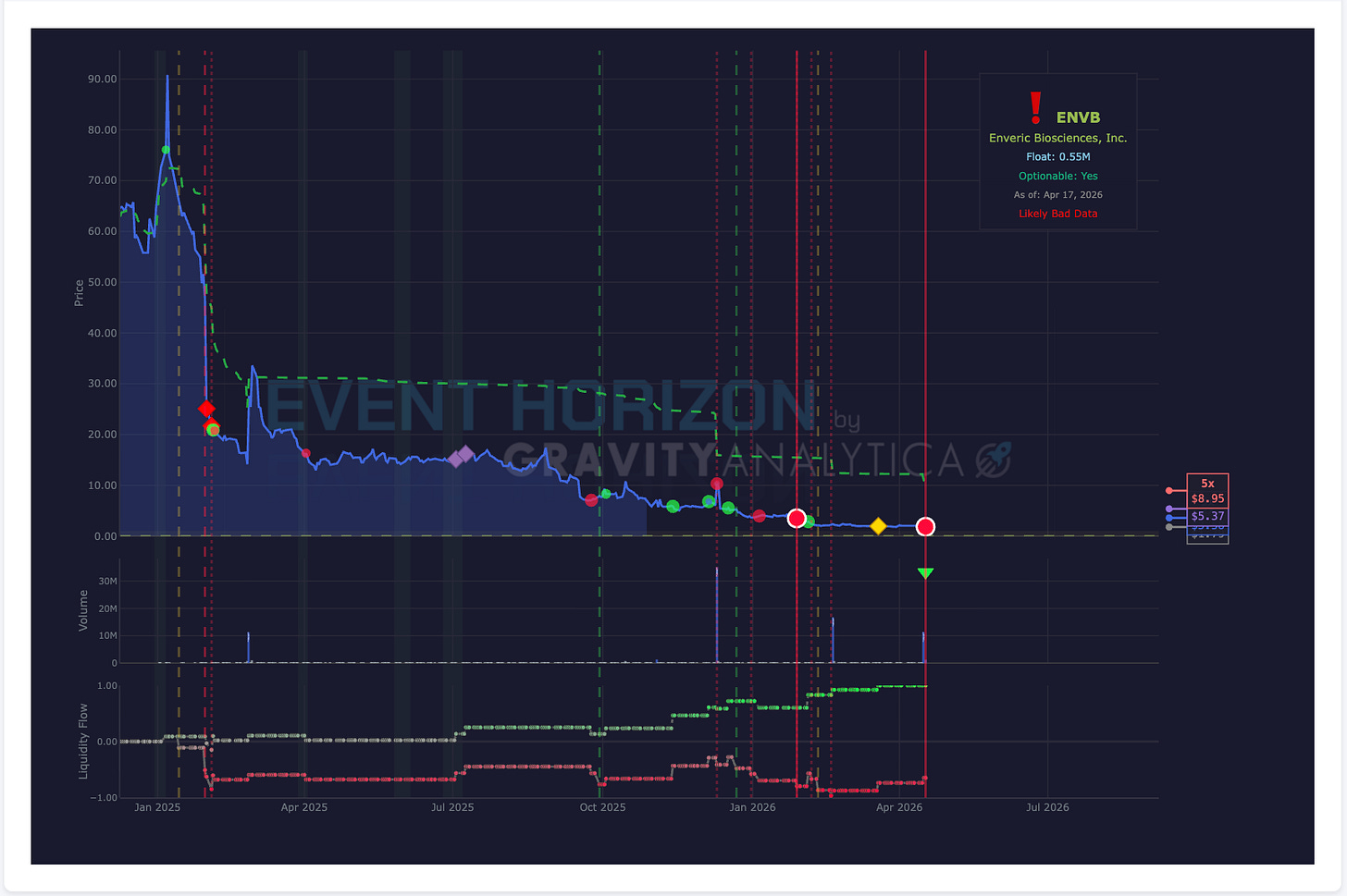Click the Jan 2026 date axis label
The width and height of the screenshot is (1347, 896).
[752, 807]
